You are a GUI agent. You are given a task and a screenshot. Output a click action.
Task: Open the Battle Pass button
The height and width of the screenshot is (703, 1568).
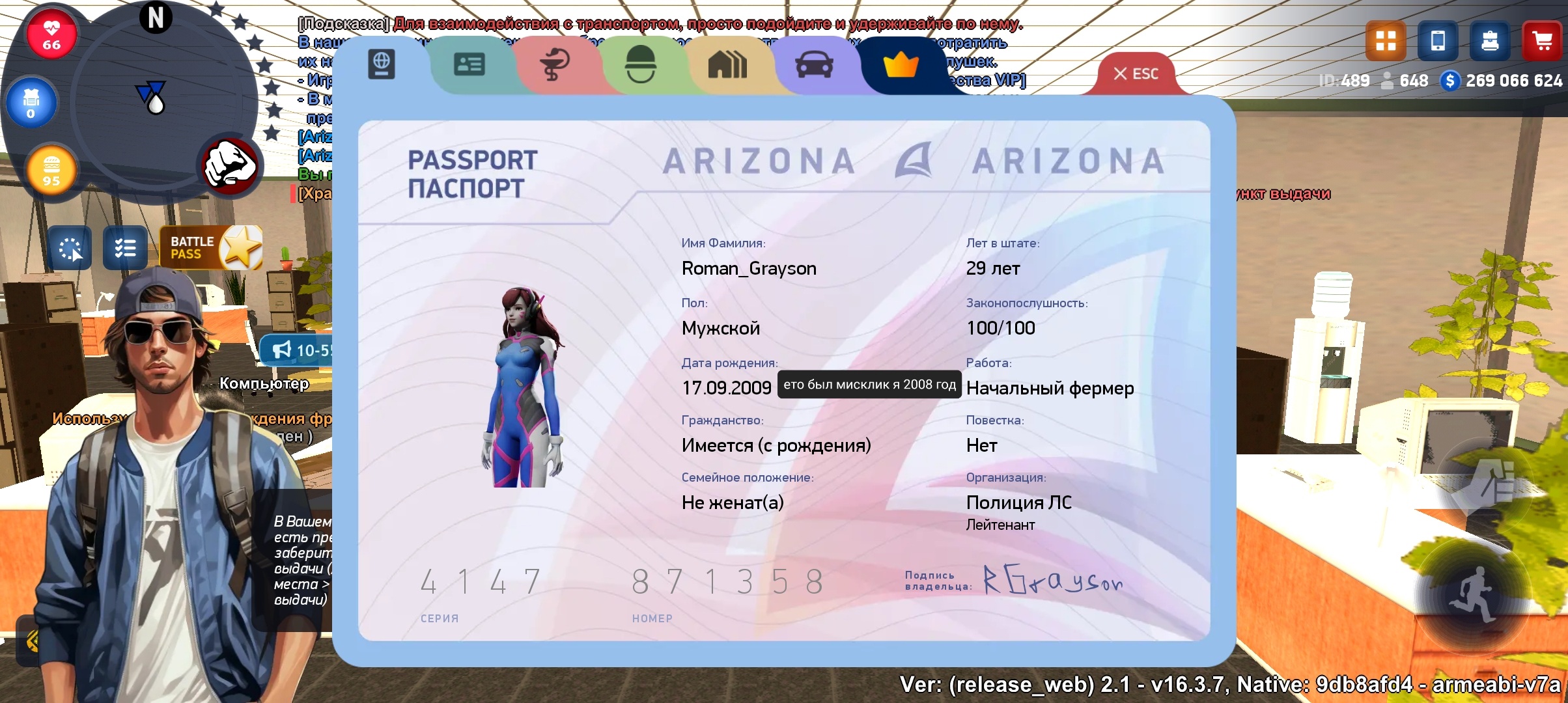pos(211,247)
